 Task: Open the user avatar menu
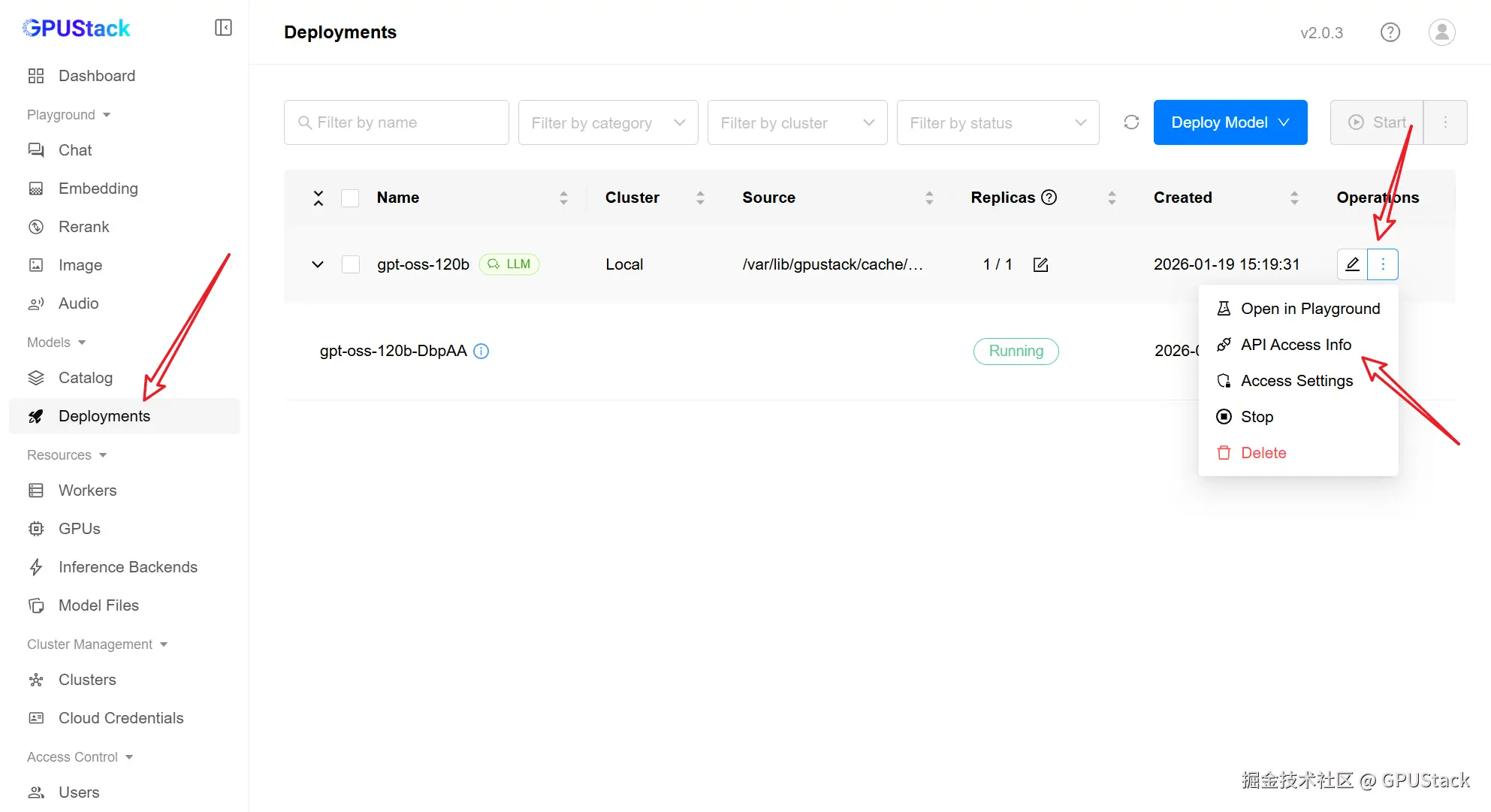pyautogui.click(x=1441, y=32)
